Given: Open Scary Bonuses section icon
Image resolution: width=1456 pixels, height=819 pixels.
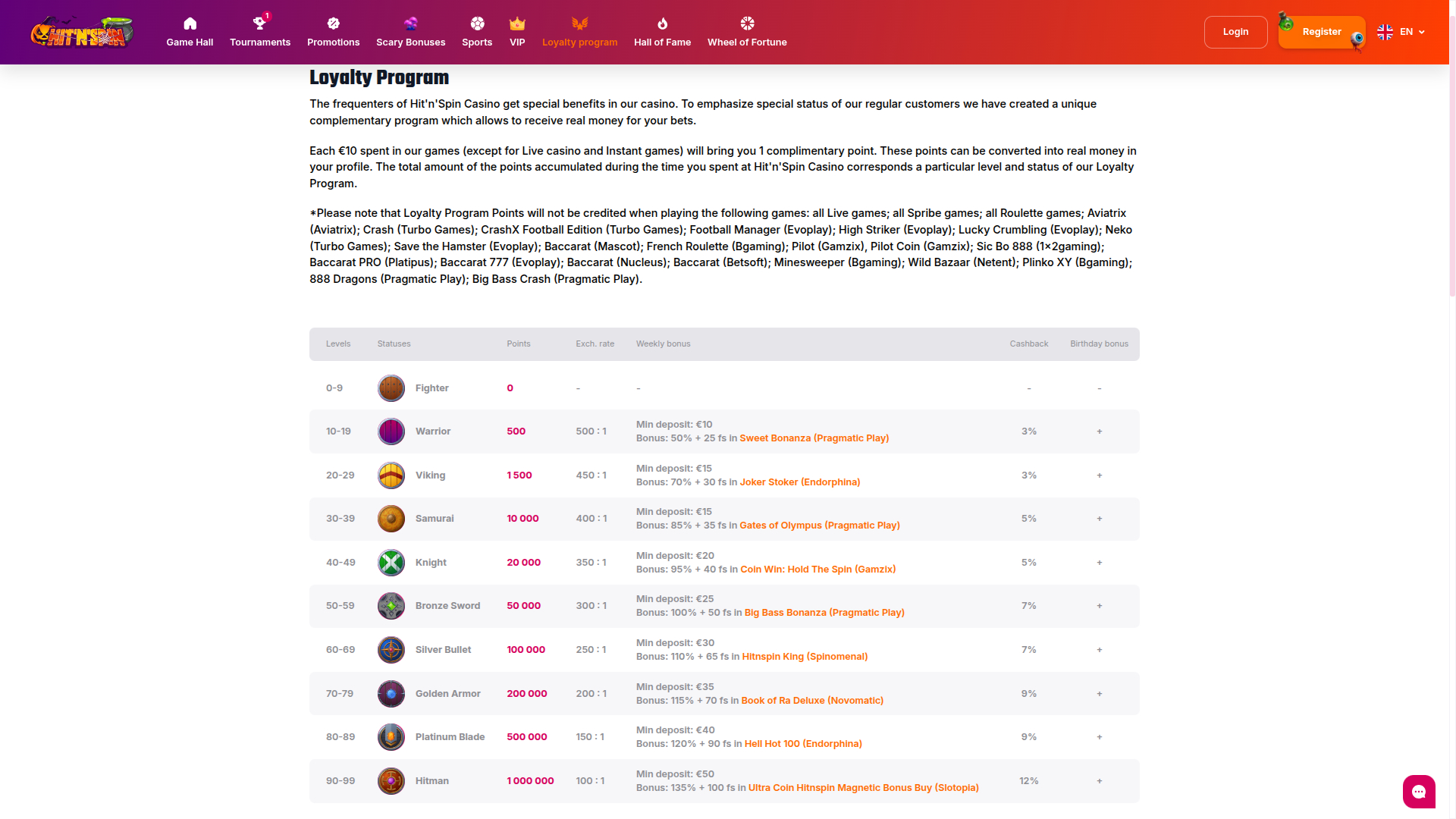Looking at the screenshot, I should click(x=410, y=24).
